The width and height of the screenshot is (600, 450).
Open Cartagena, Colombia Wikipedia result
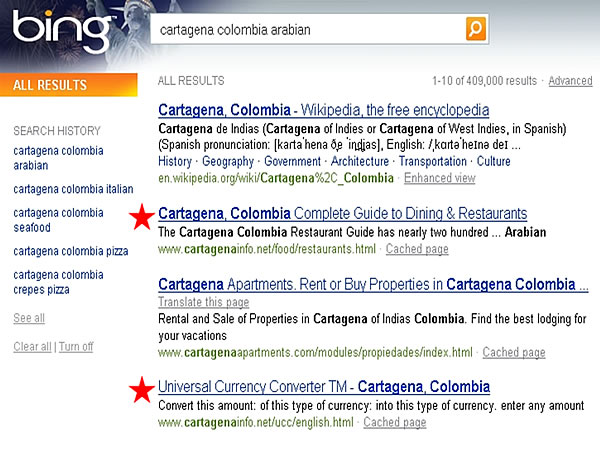point(323,110)
